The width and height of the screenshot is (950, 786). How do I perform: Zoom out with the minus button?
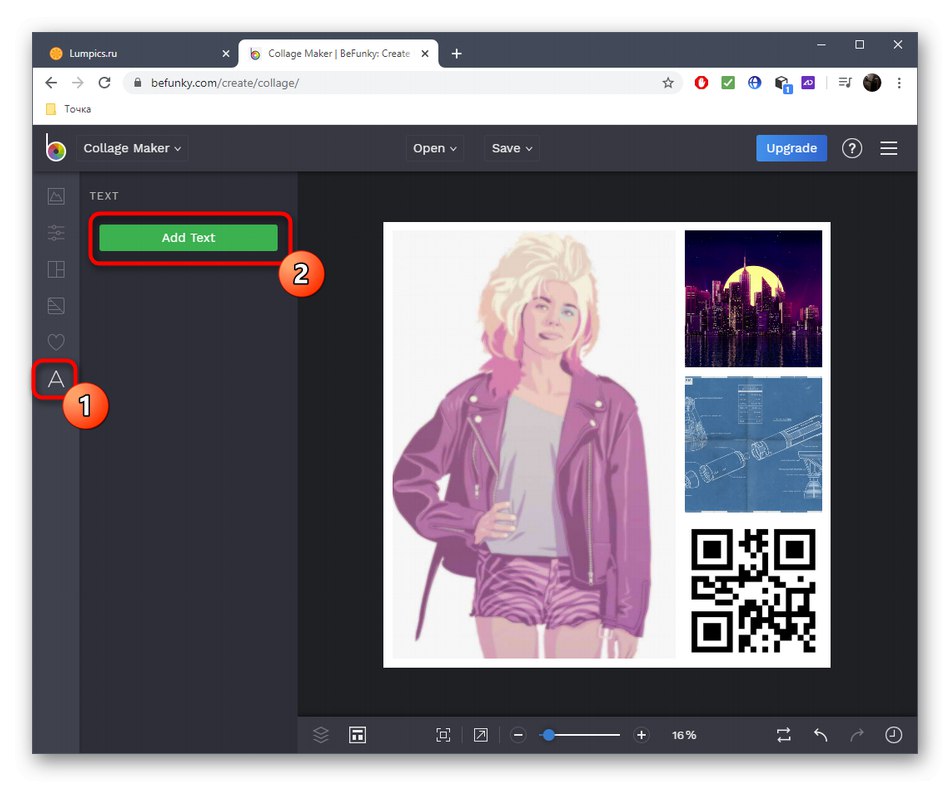[x=518, y=735]
